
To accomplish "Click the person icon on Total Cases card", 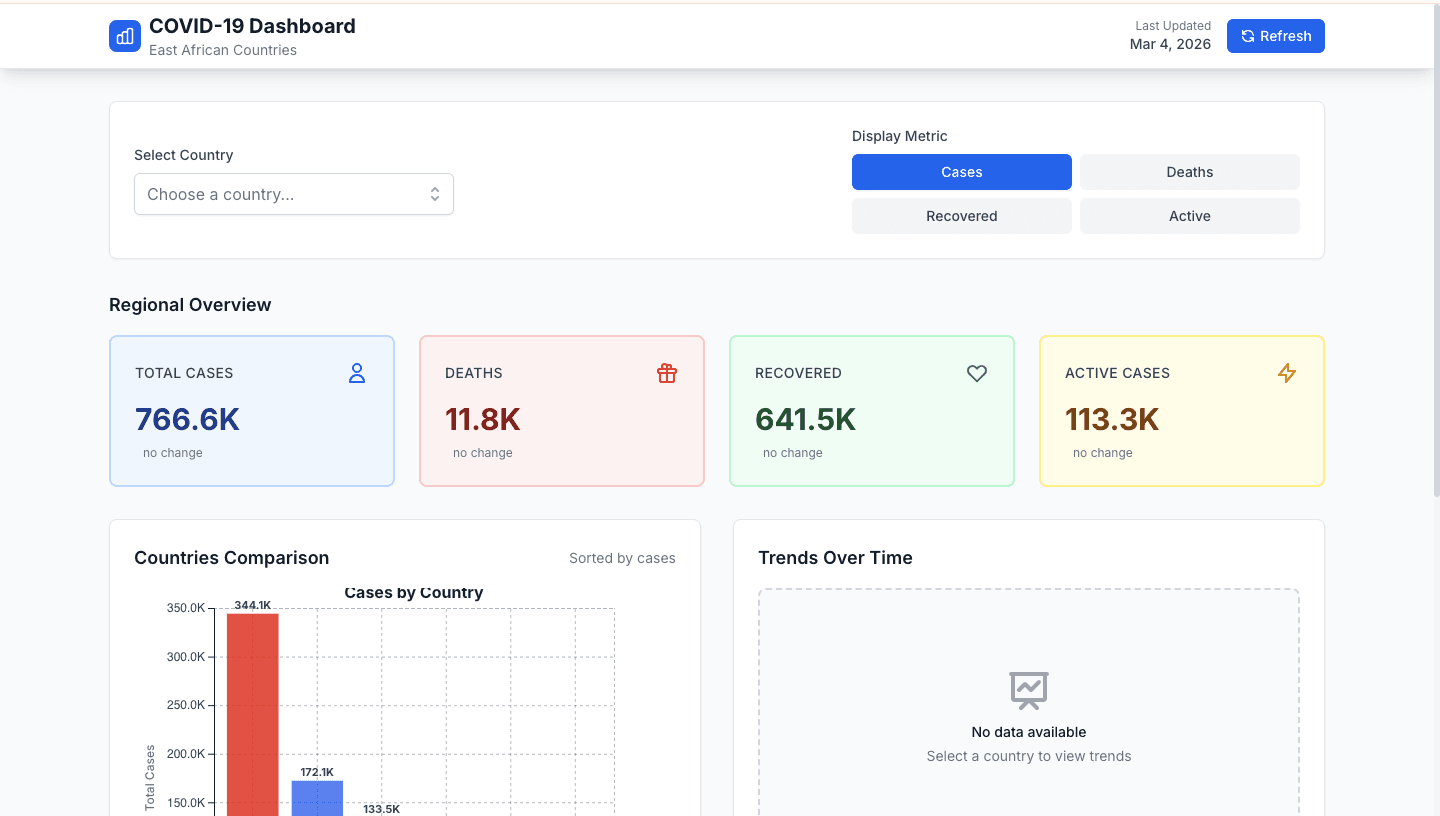I will click(357, 373).
